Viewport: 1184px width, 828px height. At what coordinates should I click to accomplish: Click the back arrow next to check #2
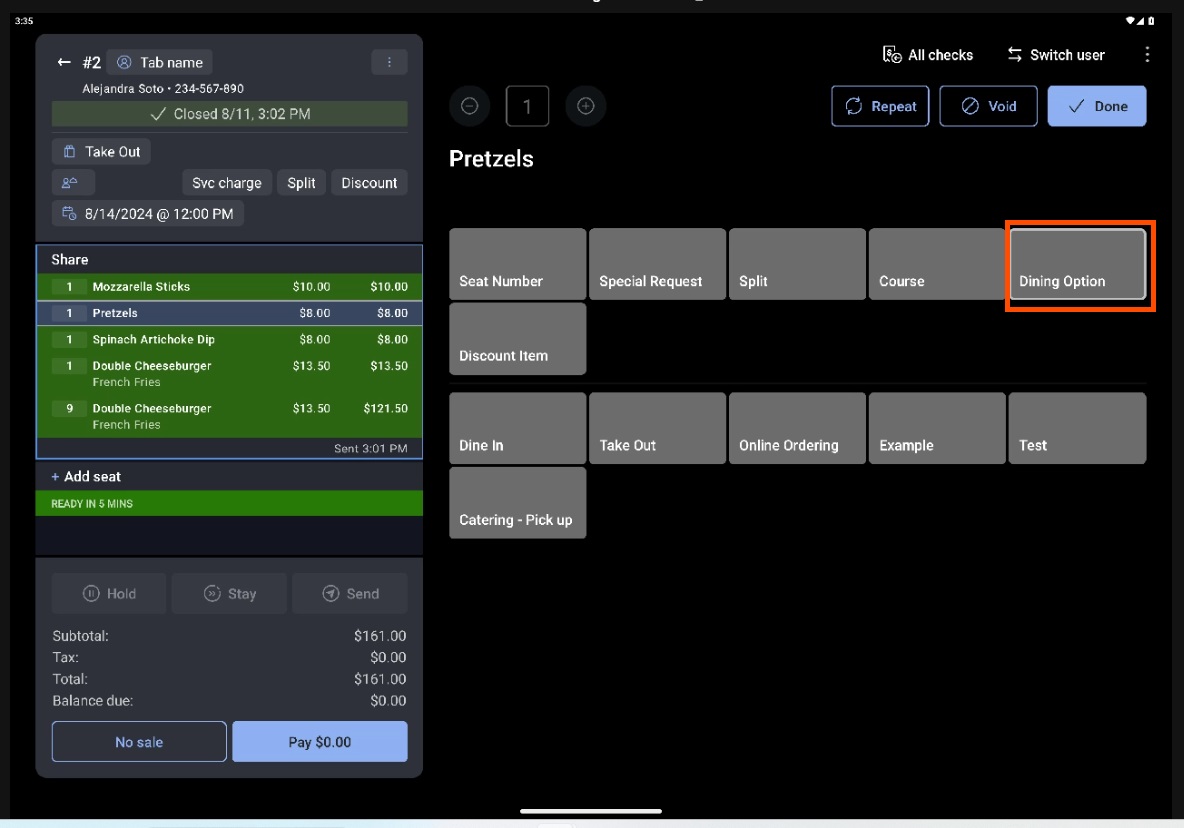point(64,62)
